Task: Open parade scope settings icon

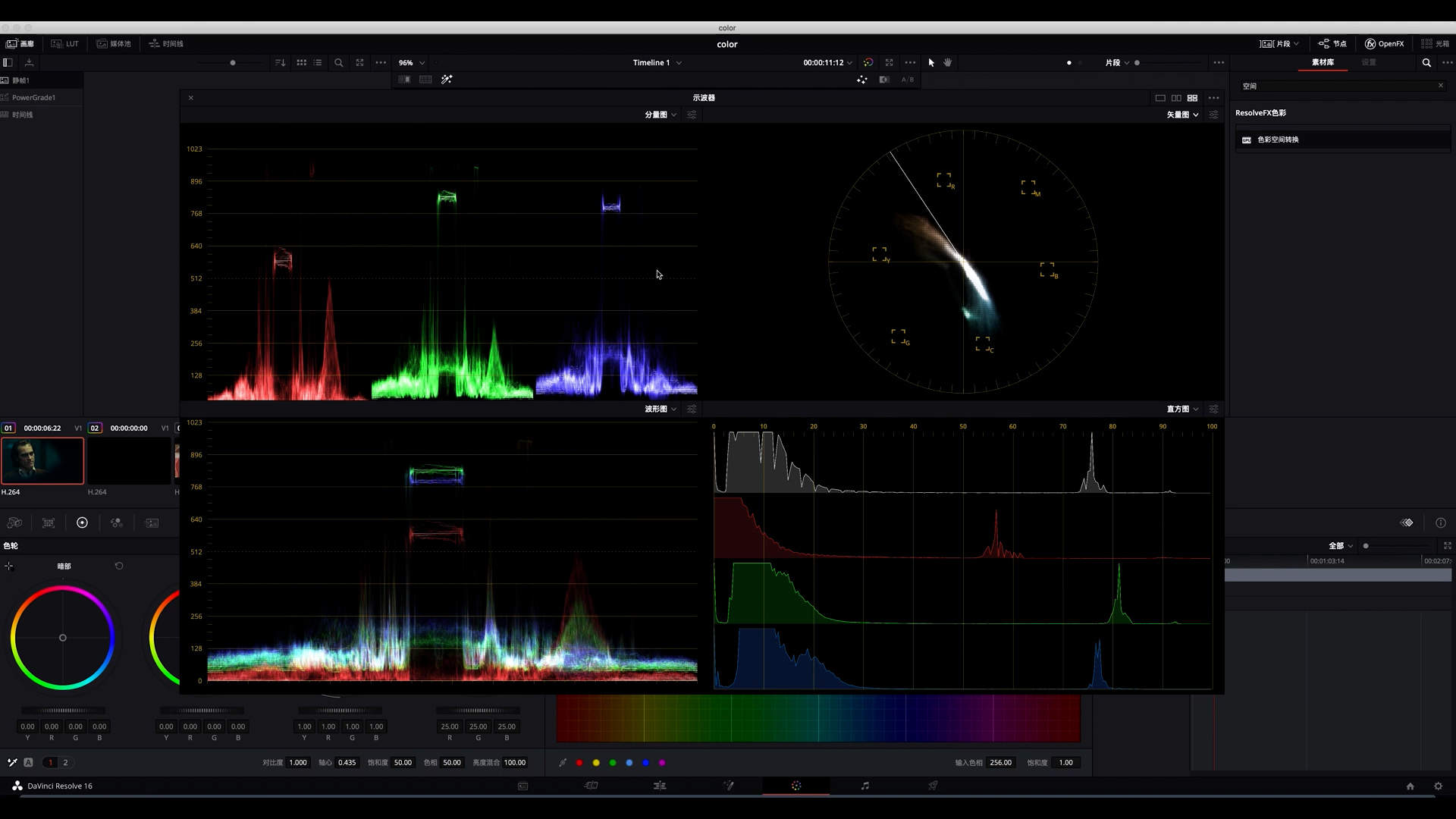Action: click(x=692, y=115)
